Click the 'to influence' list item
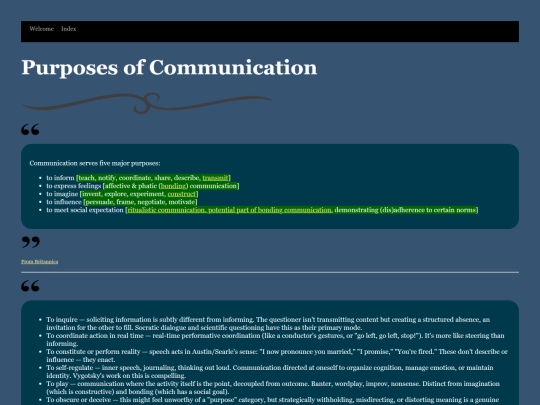Image resolution: width=540 pixels, height=405 pixels. 122,202
